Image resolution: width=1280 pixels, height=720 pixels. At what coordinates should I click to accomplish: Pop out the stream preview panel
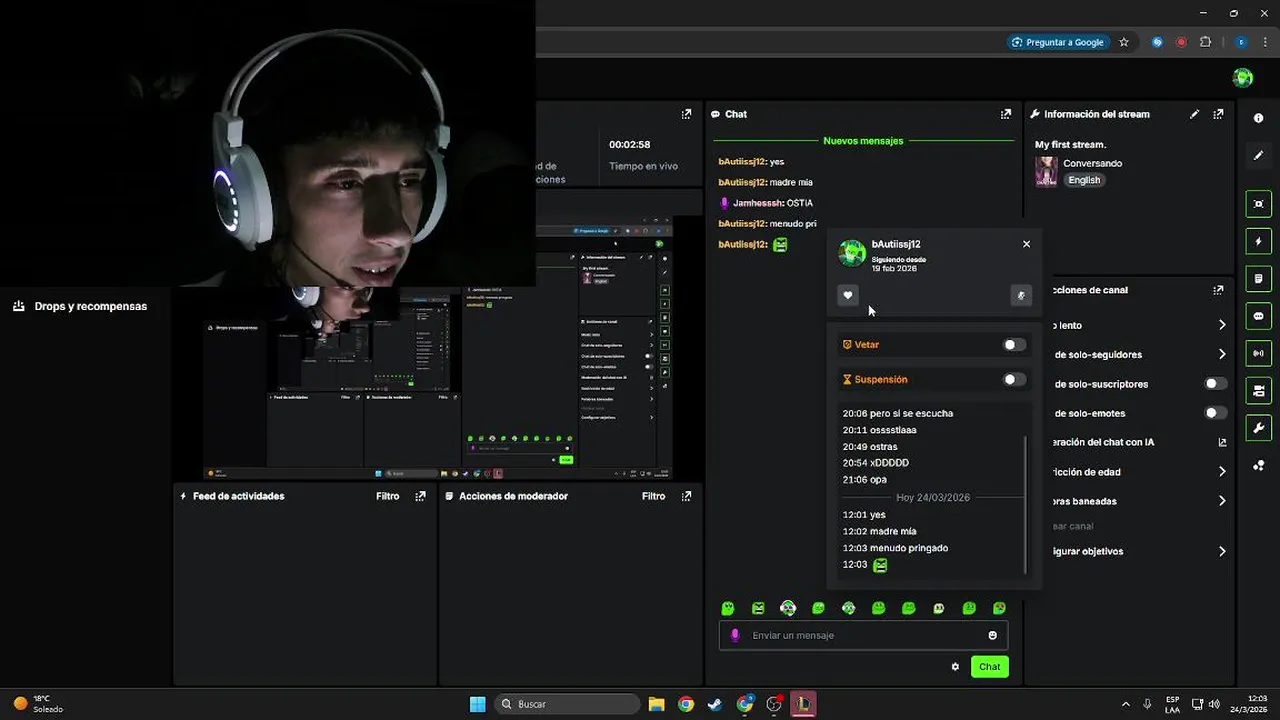686,114
